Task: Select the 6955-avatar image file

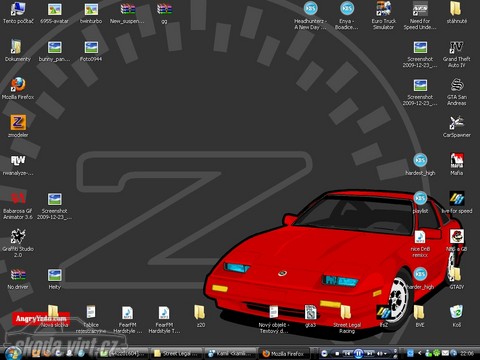Action: 54,13
